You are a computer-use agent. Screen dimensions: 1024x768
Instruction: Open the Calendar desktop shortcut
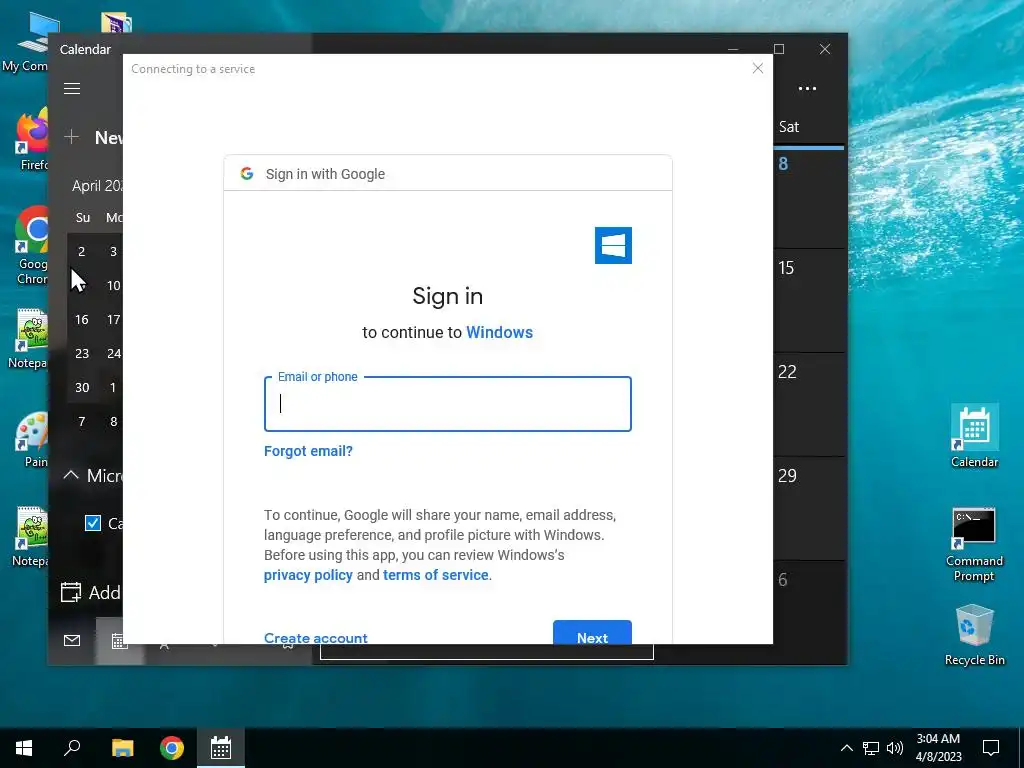click(974, 436)
